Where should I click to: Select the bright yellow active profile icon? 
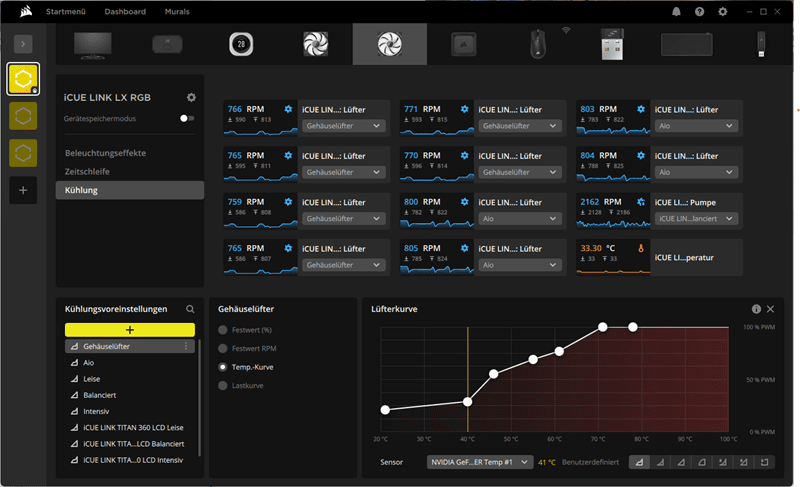tap(23, 79)
